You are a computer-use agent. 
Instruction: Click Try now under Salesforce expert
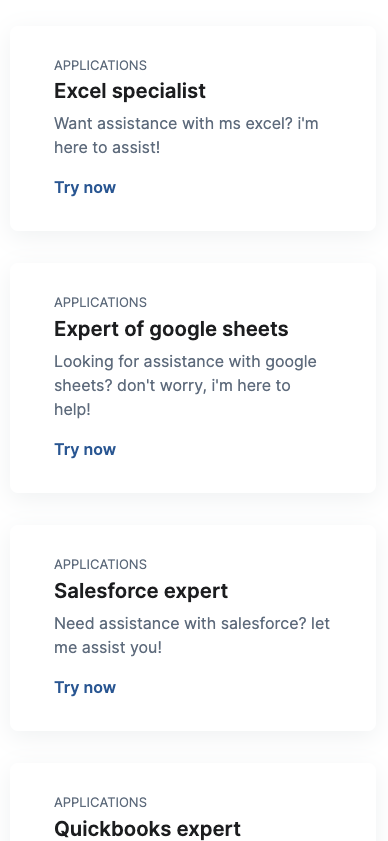[85, 688]
